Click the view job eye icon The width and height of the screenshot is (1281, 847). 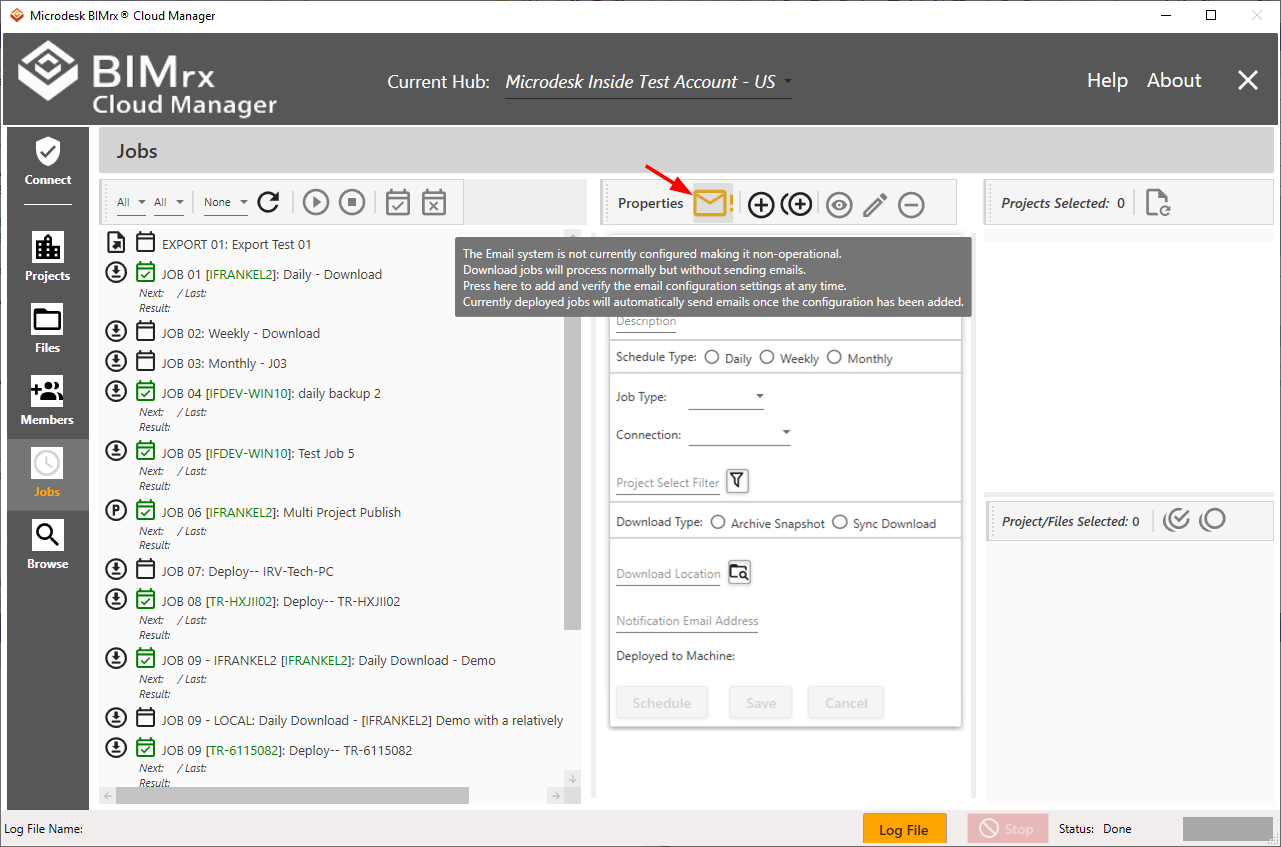[838, 205]
